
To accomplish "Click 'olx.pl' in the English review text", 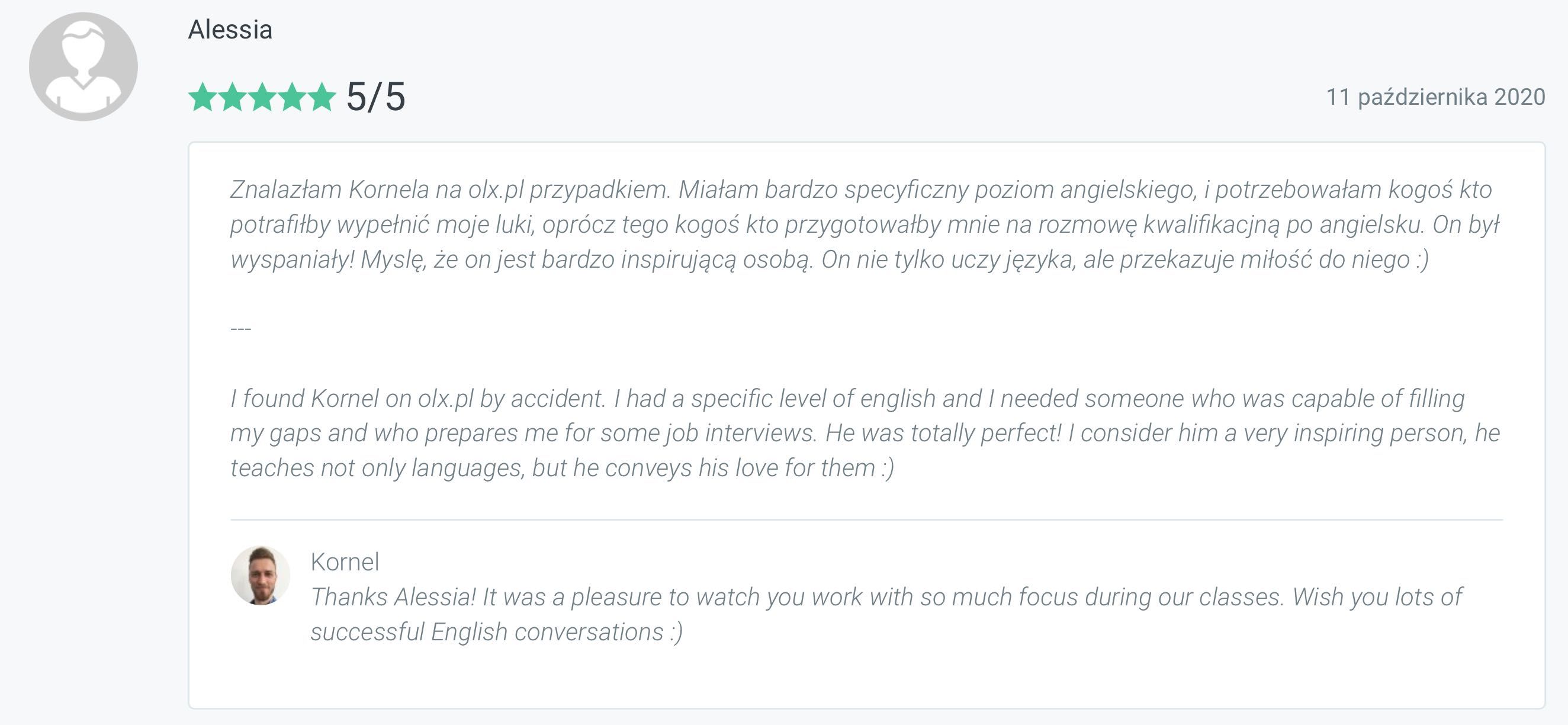I will point(445,399).
